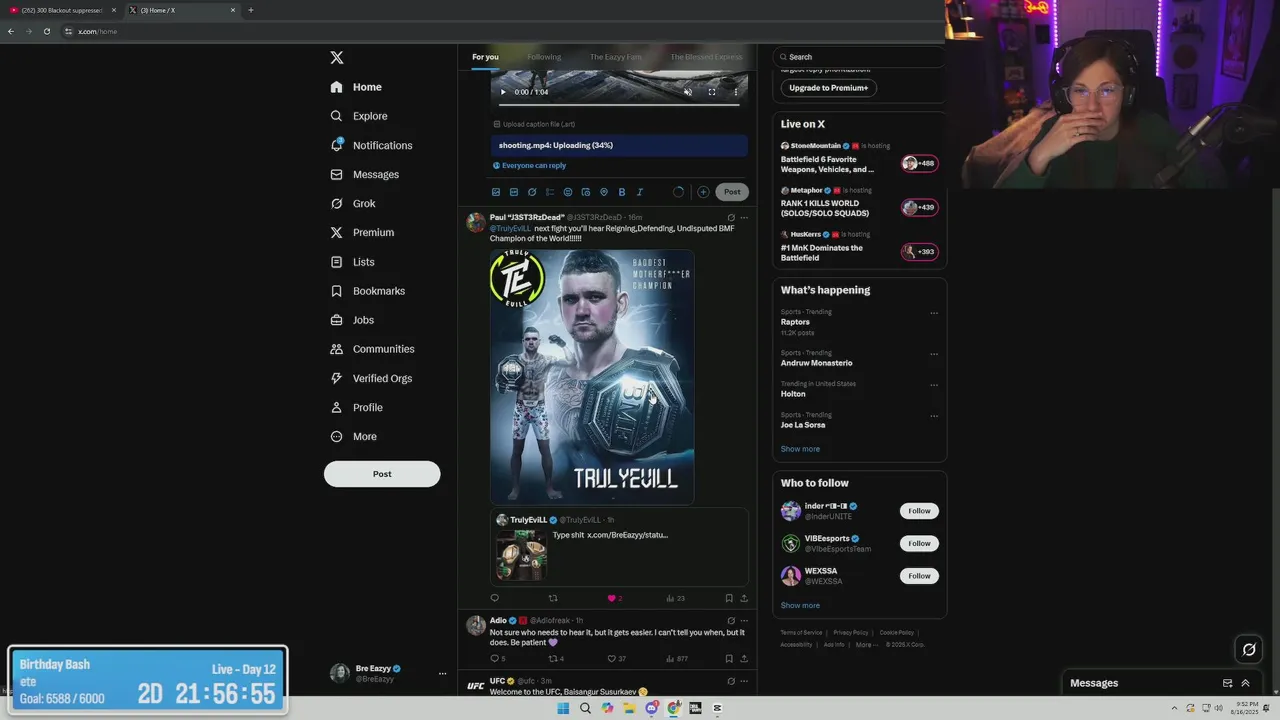Click the X logo above the sidebar
This screenshot has height=720, width=1280.
[x=337, y=58]
